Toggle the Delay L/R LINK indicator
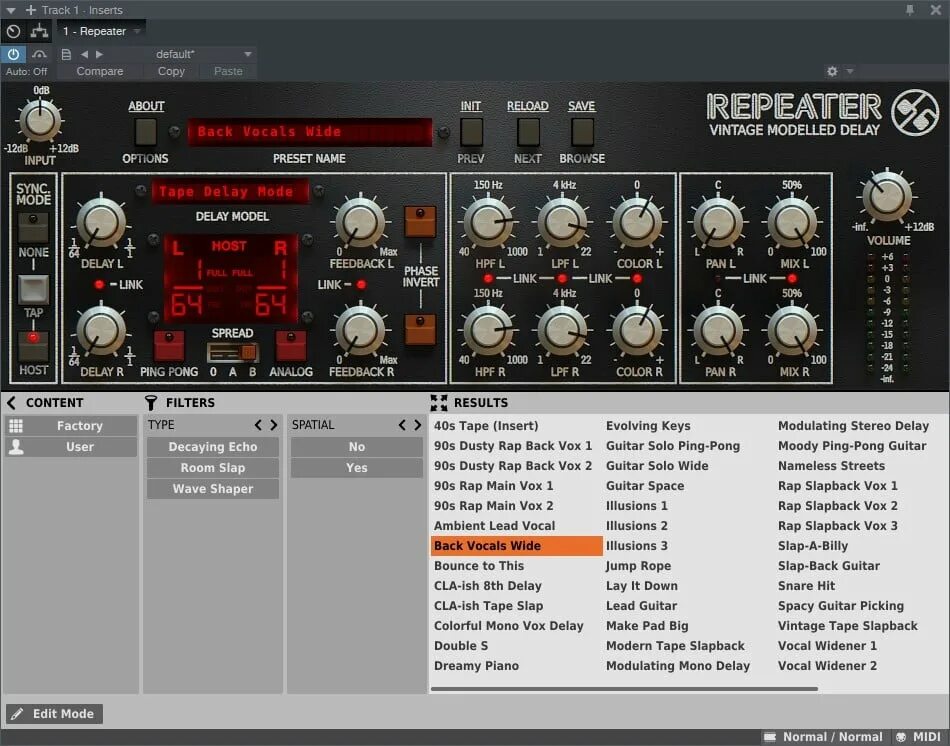 tap(99, 284)
